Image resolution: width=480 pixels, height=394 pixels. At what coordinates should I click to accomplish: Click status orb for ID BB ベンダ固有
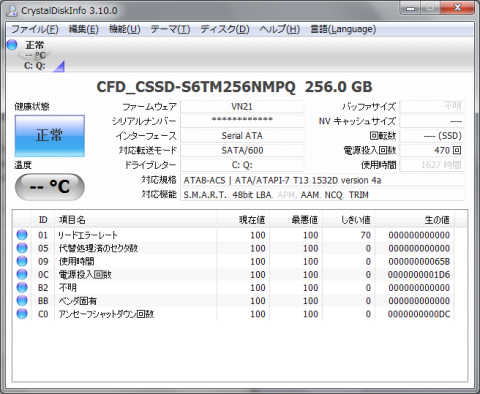coord(22,301)
